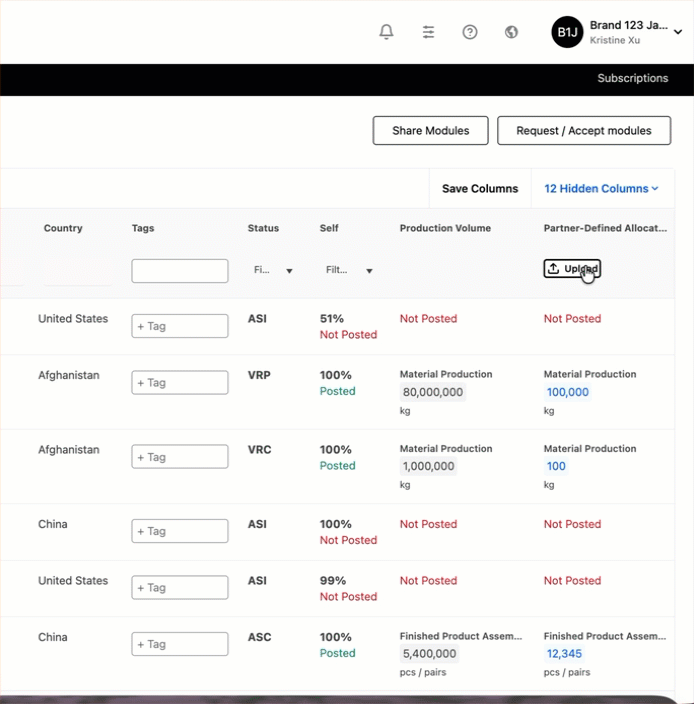Screen dimensions: 694x704
Task: Click the Status column header
Action: [263, 228]
